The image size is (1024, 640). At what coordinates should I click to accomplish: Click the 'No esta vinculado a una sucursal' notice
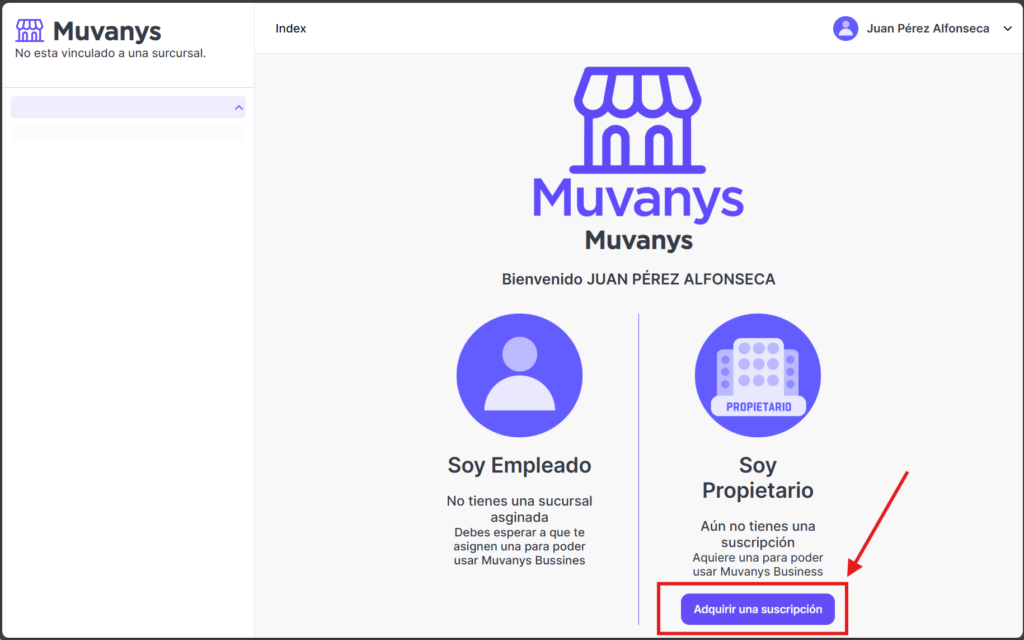[x=110, y=53]
